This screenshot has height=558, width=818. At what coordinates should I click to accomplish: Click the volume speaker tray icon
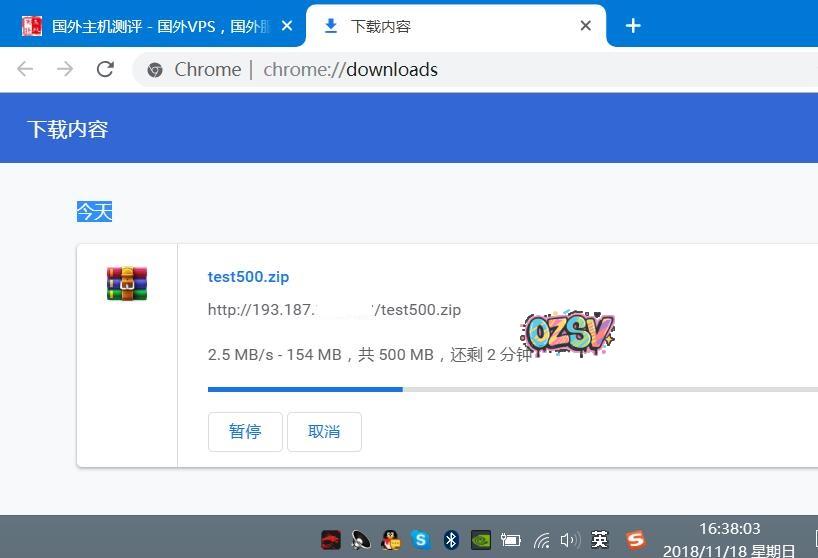pos(570,540)
